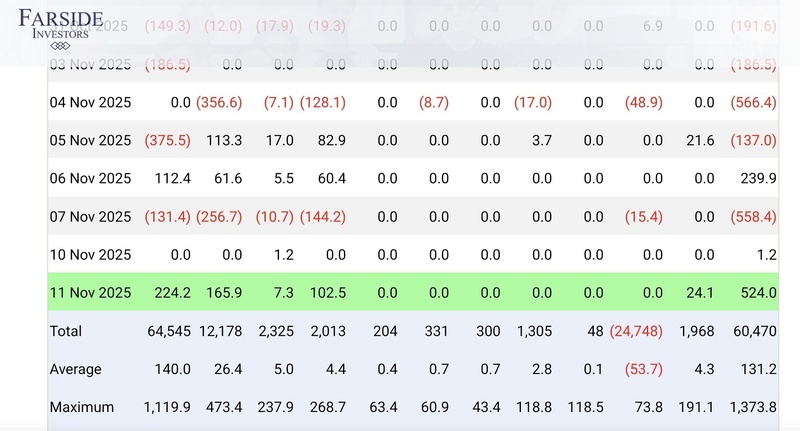Select the 239.9 total cell
Image resolution: width=800 pixels, height=431 pixels.
point(758,179)
